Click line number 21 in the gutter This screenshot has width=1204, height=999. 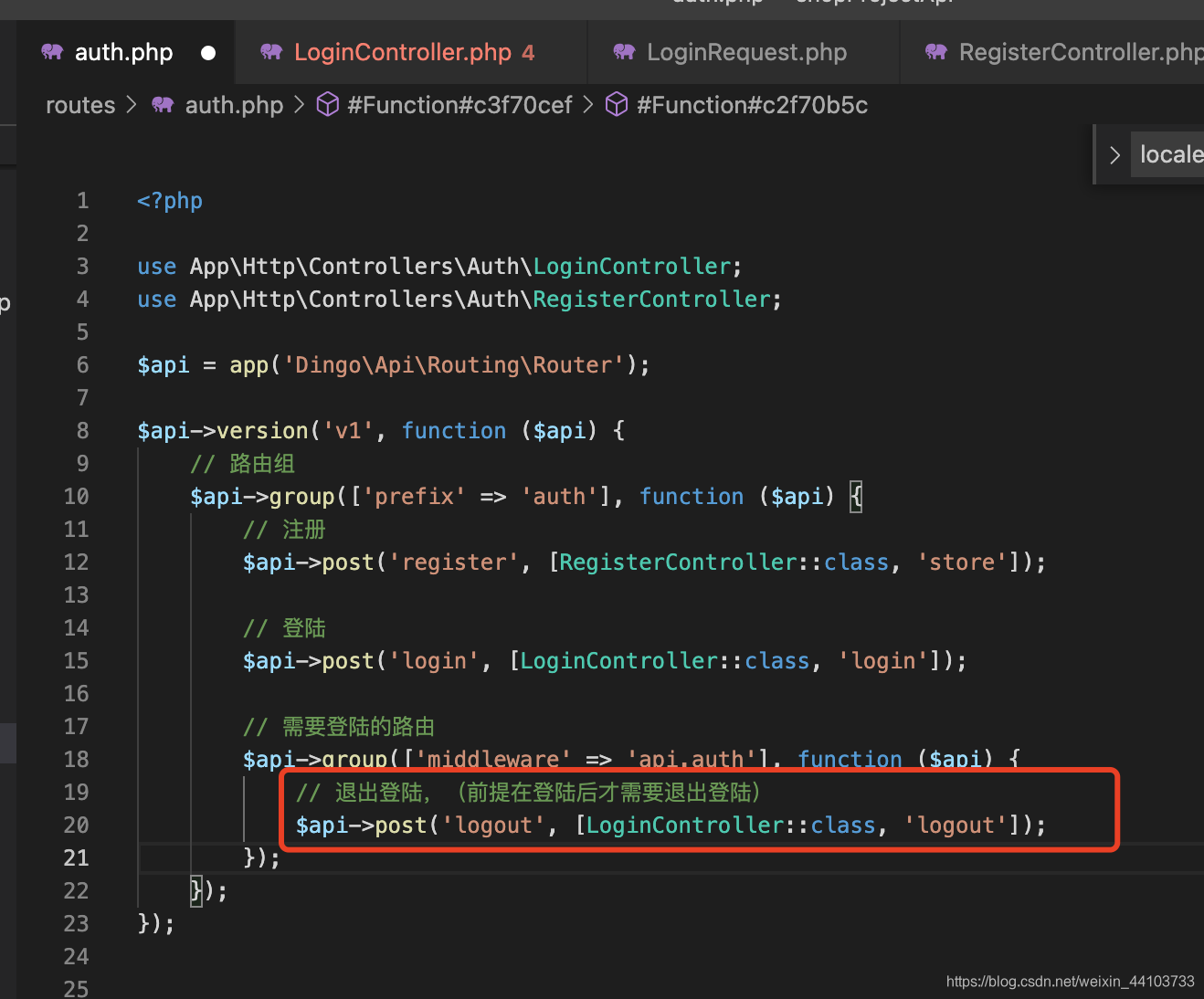[x=77, y=858]
